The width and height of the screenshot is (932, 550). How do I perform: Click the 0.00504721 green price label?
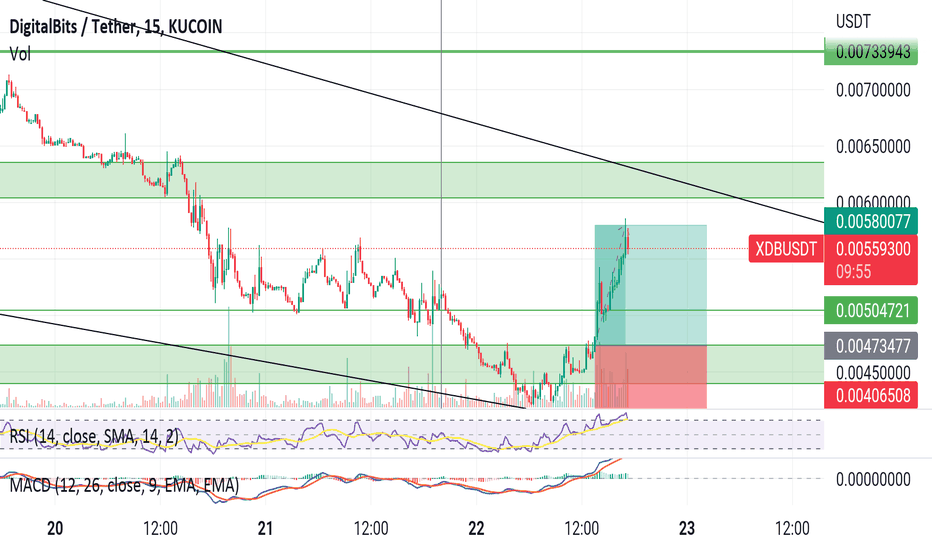click(x=871, y=310)
